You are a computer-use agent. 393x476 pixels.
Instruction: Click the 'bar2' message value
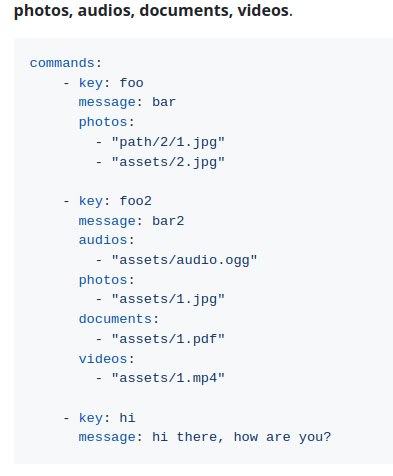tap(168, 221)
